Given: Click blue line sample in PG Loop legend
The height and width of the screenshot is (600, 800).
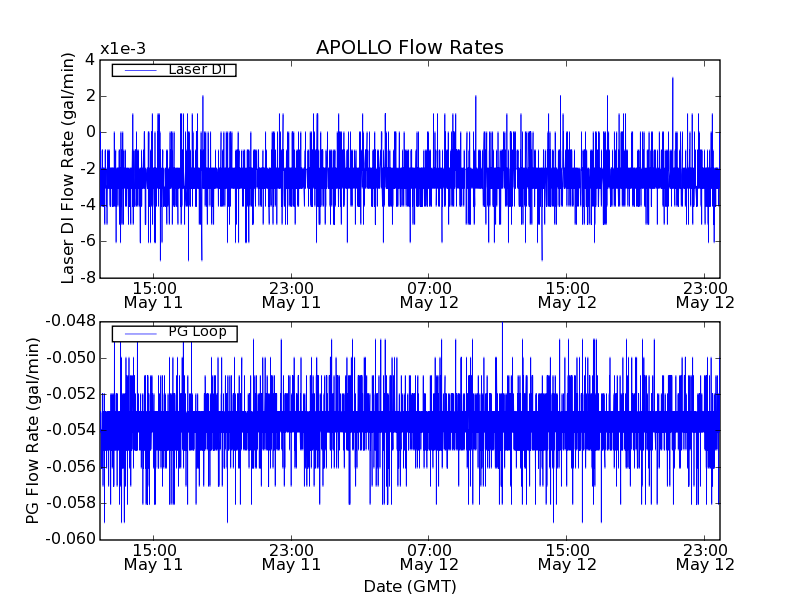Looking at the screenshot, I should pos(138,333).
